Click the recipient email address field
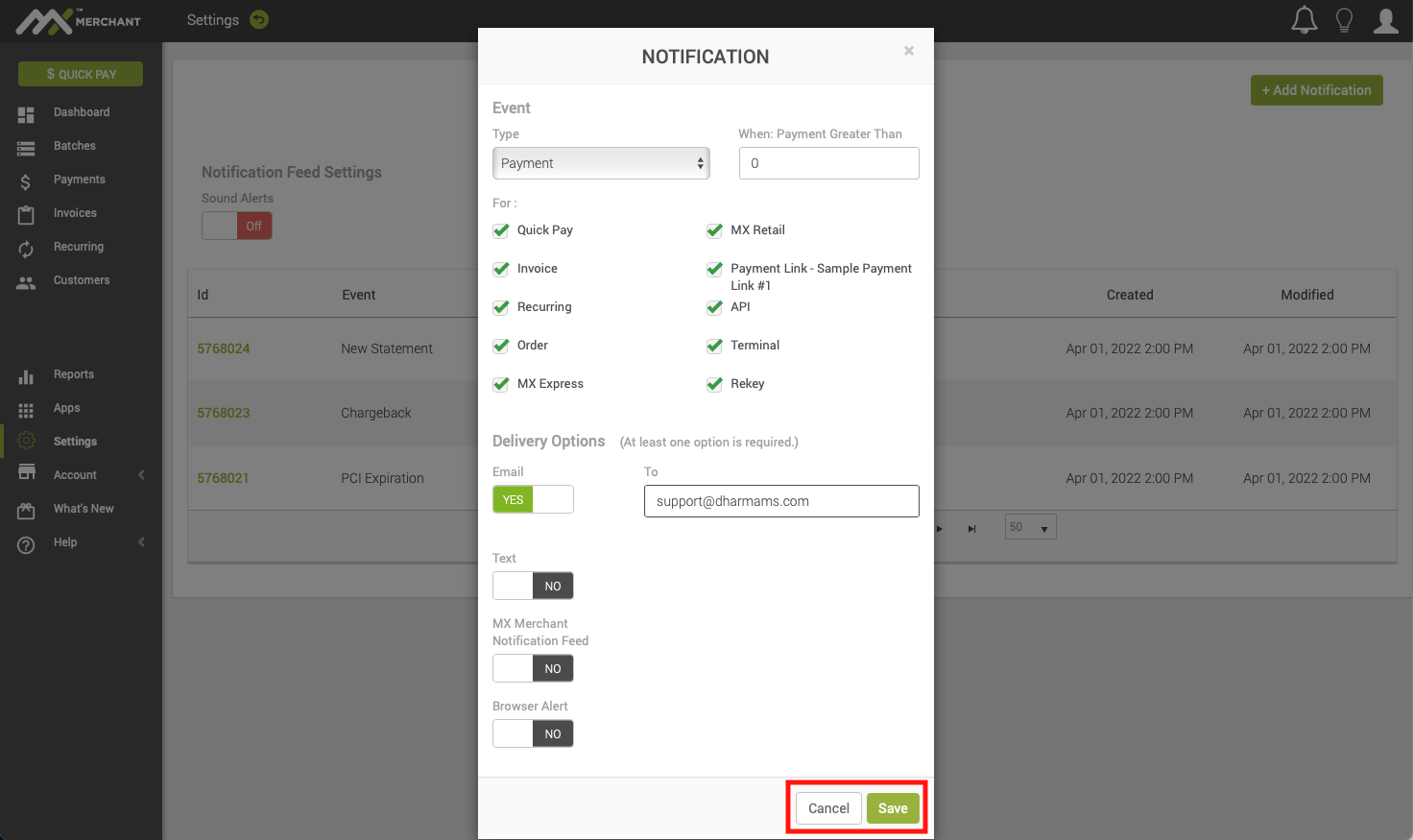 click(x=781, y=501)
